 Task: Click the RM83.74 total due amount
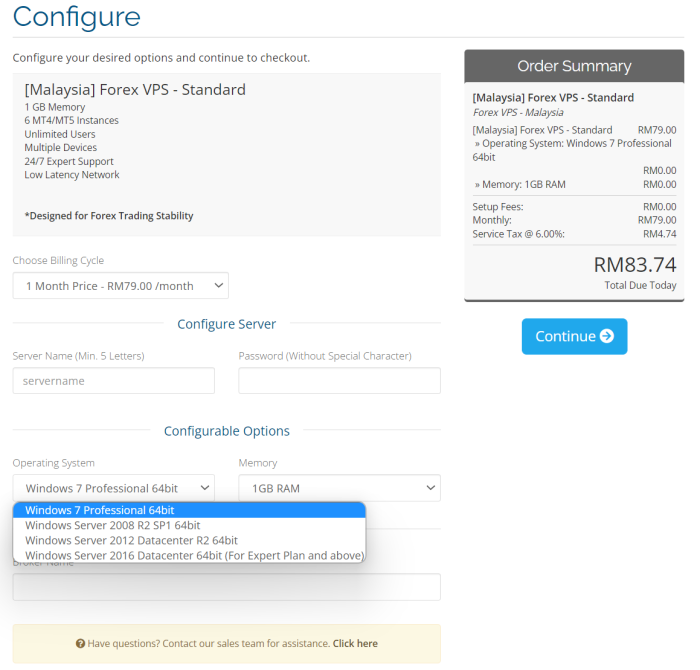click(634, 265)
